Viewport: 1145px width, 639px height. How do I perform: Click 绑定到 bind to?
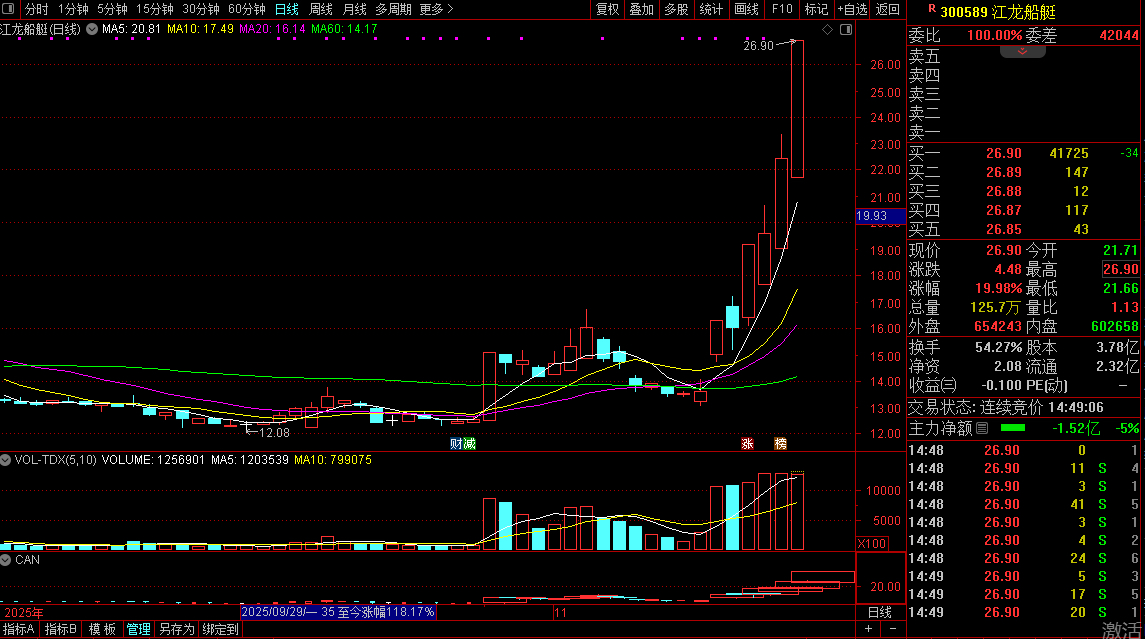click(221, 630)
